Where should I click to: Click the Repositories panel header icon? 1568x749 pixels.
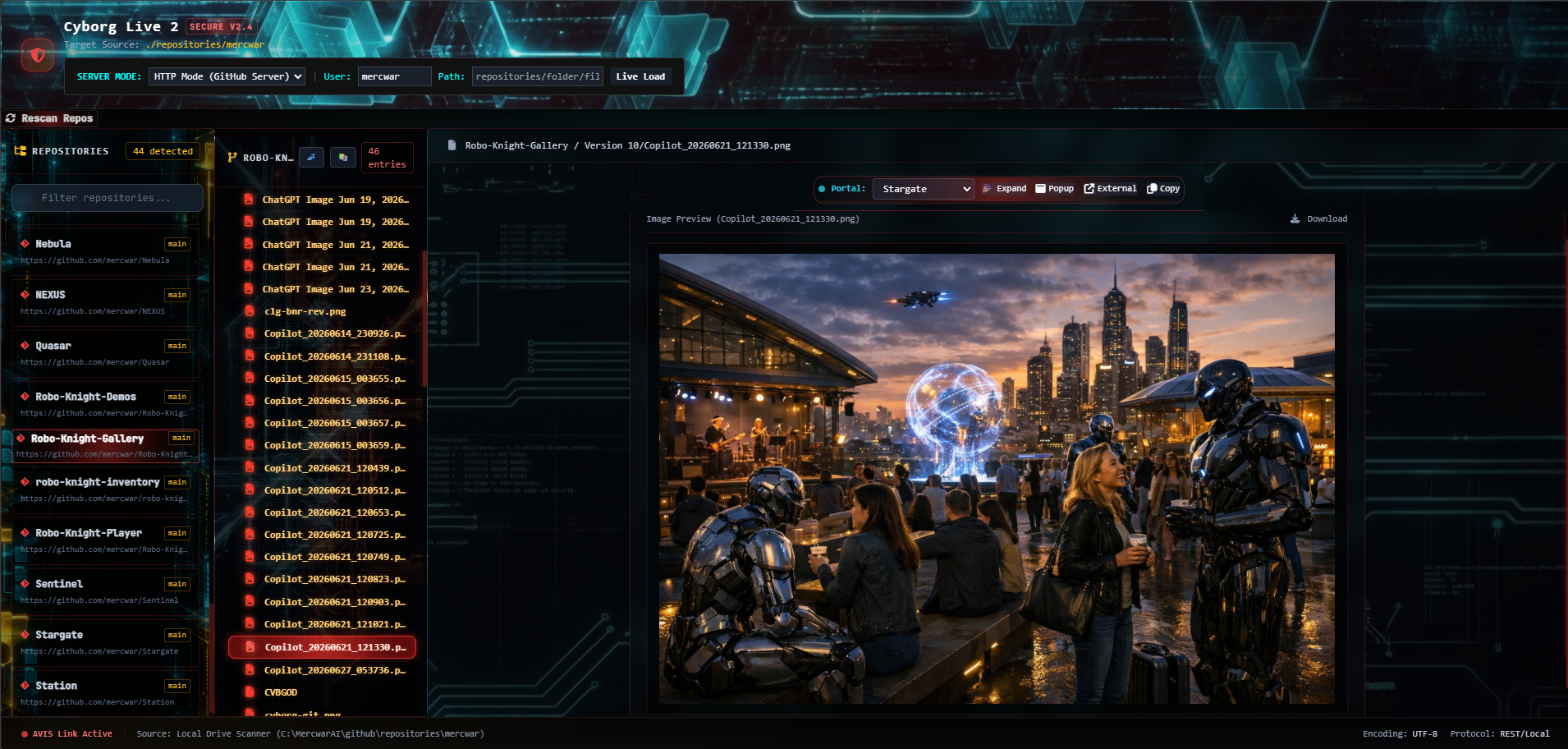coord(21,151)
